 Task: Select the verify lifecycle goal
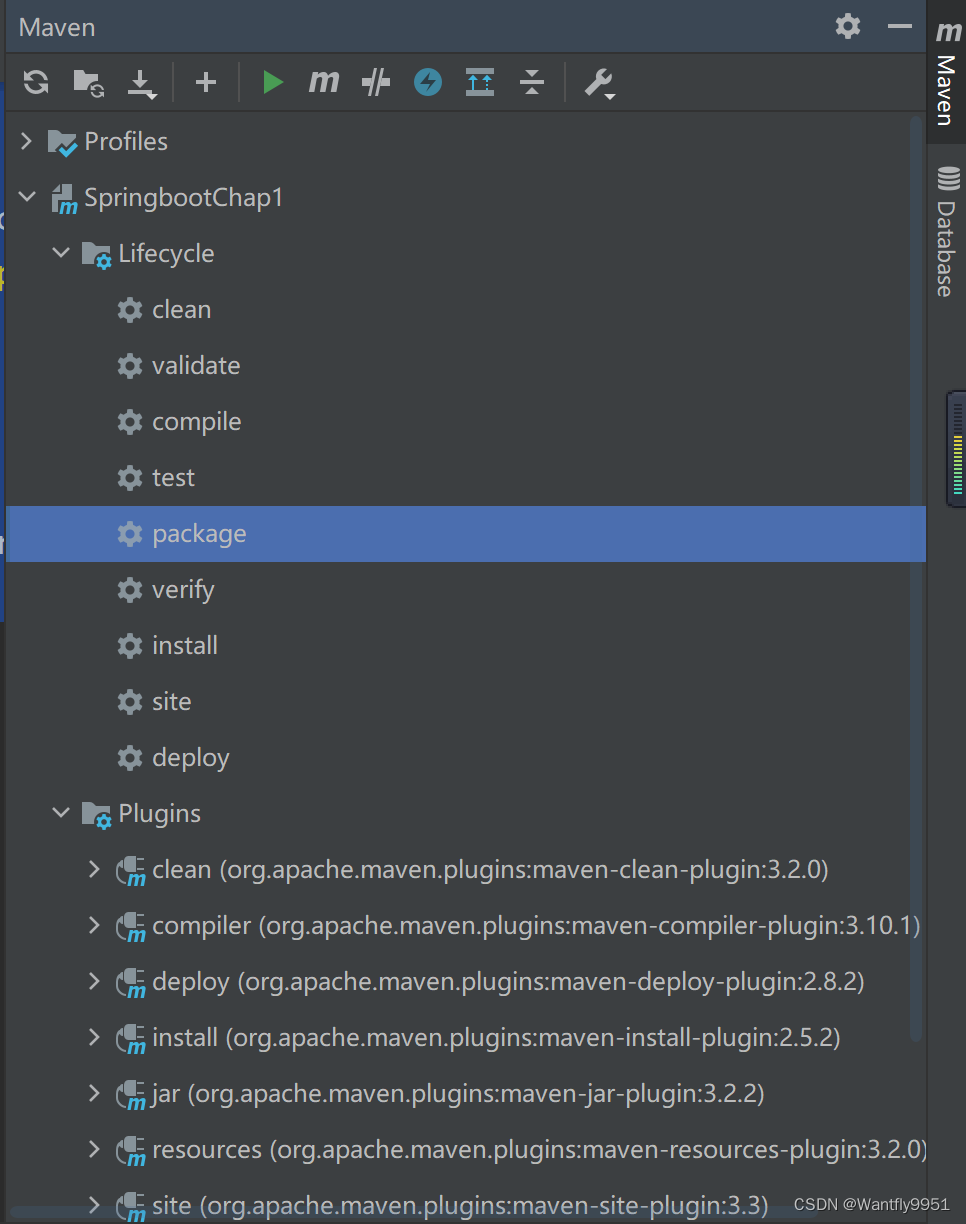[466, 589]
